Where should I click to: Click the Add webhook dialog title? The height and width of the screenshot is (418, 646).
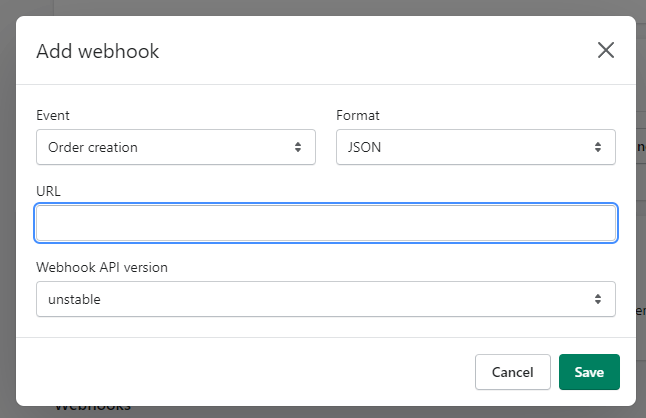point(98,51)
